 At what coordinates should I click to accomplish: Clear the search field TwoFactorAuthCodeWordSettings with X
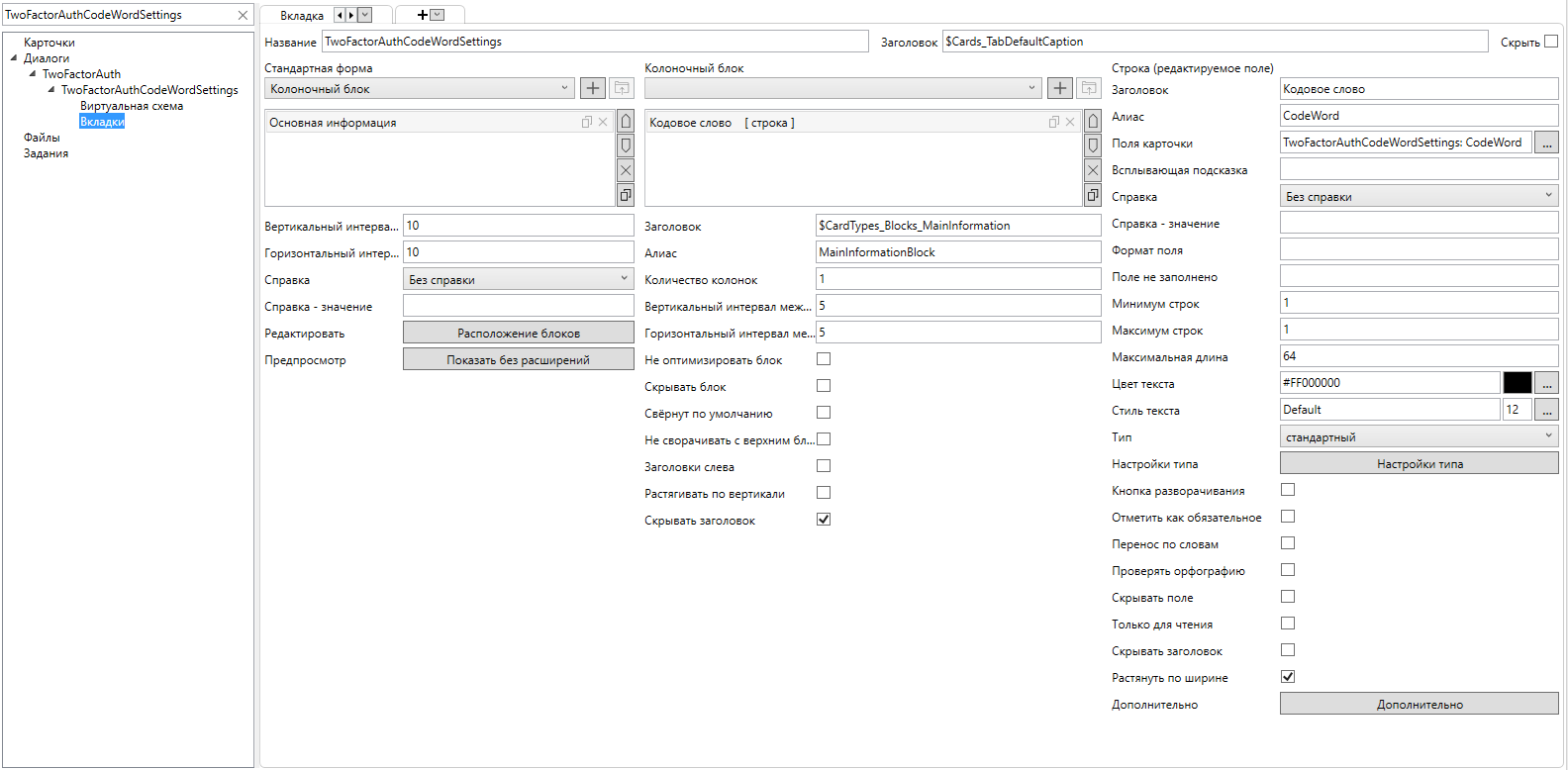243,15
